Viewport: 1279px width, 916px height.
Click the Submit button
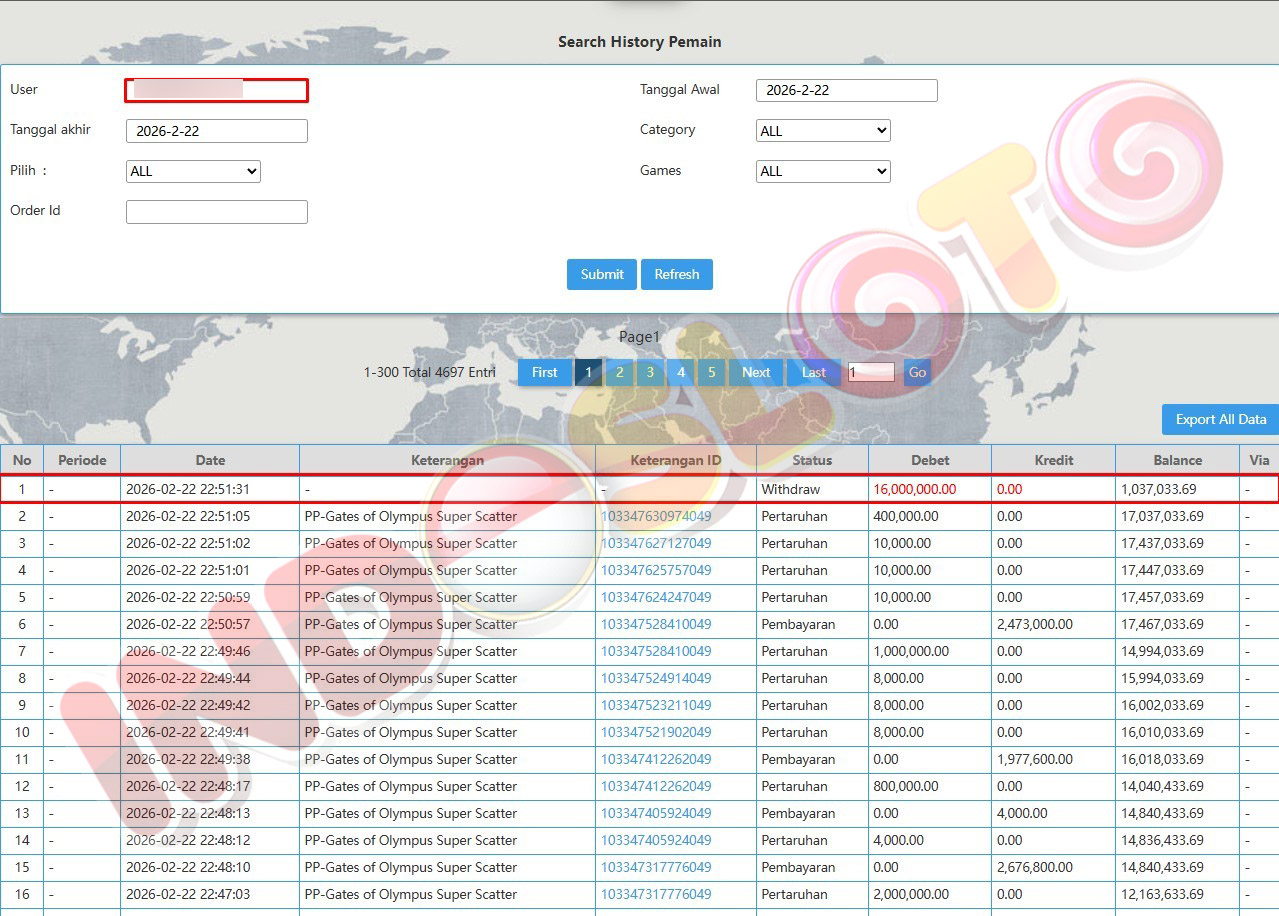[601, 274]
